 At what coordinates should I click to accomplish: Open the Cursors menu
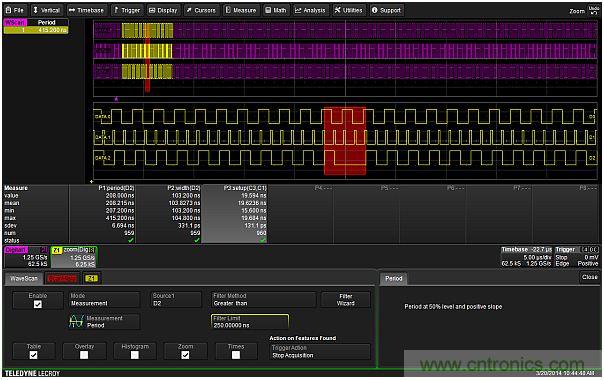[201, 10]
